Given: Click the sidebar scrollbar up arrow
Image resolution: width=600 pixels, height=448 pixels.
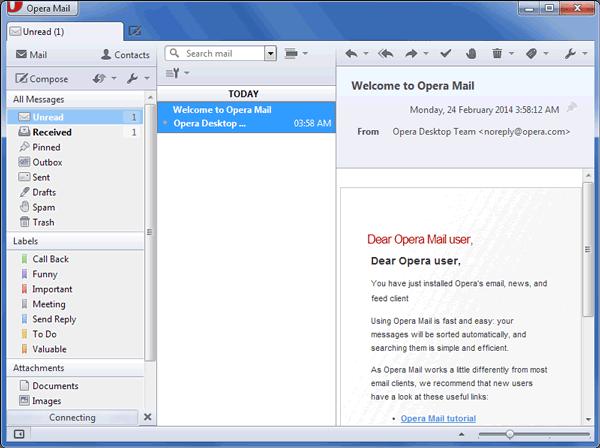Looking at the screenshot, I should click(150, 98).
